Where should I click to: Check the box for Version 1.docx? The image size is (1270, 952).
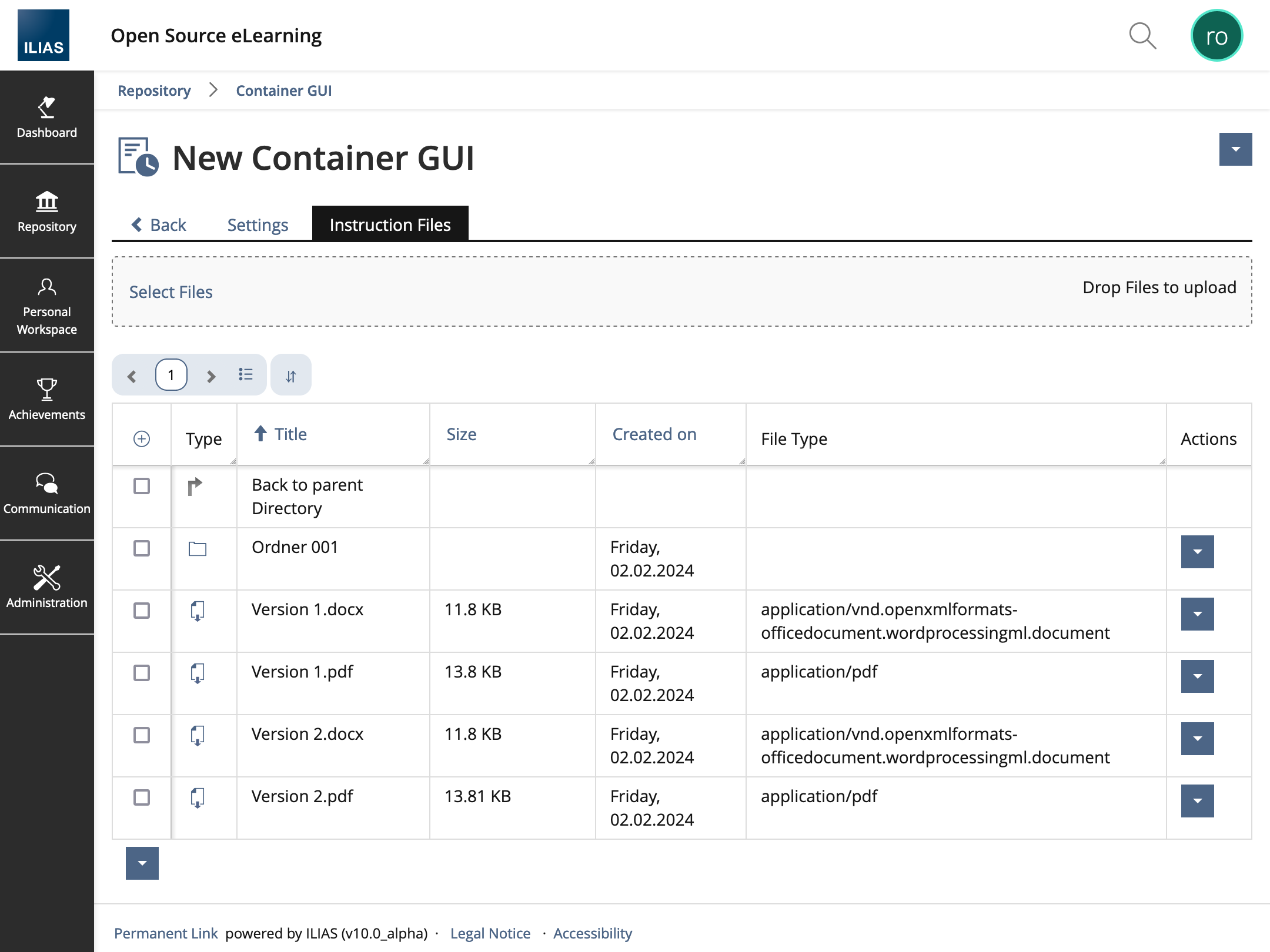(142, 611)
